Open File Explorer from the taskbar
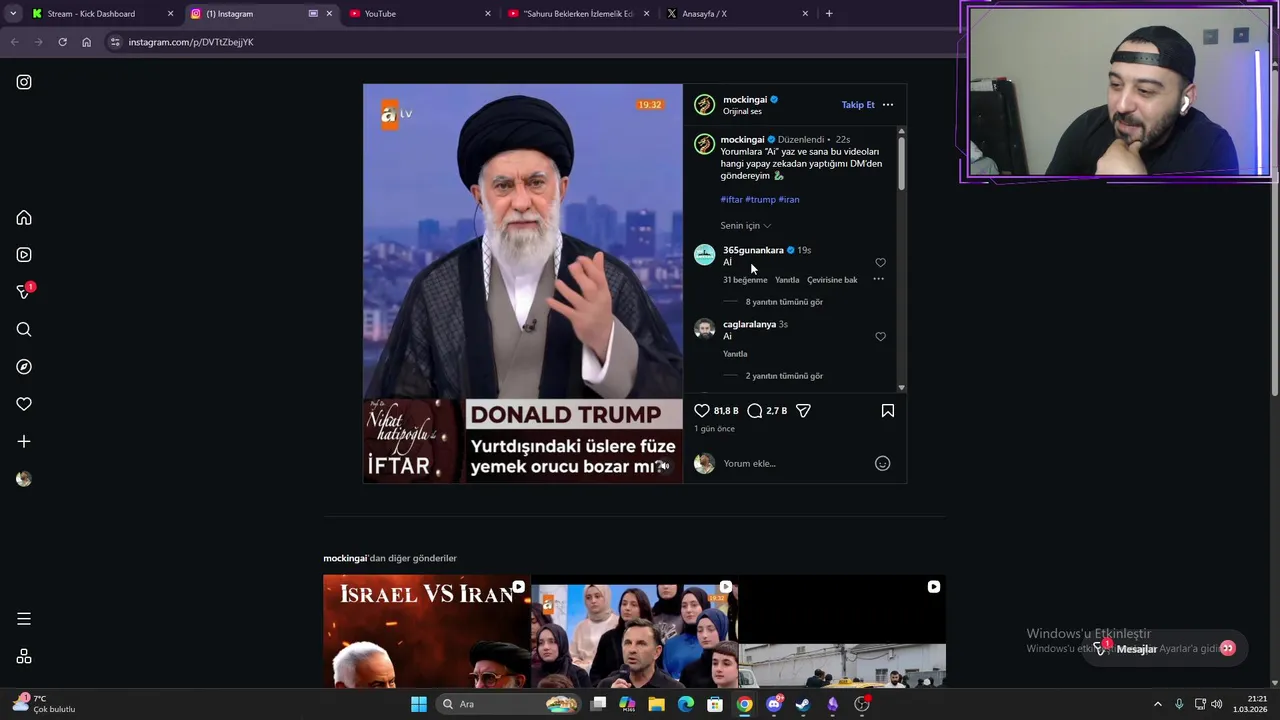1280x720 pixels. pyautogui.click(x=656, y=704)
